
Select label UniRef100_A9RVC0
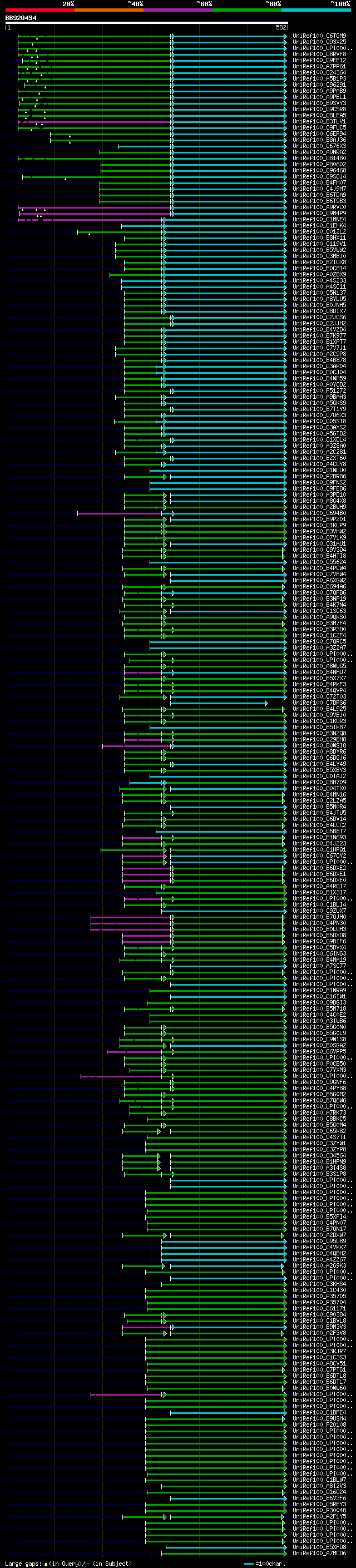(x=319, y=207)
